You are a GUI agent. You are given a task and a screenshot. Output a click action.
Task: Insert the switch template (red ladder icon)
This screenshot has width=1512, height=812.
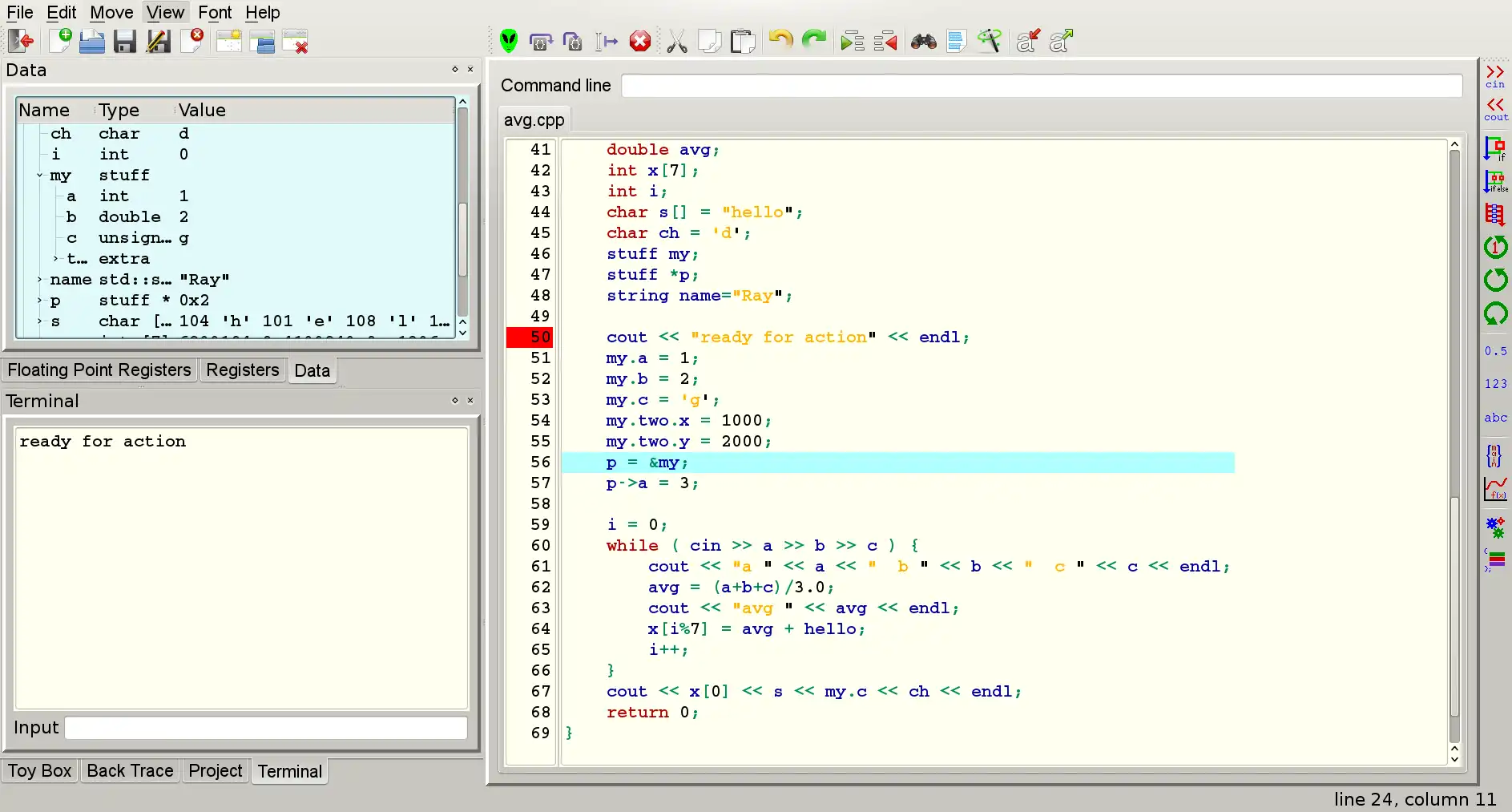pos(1495,214)
